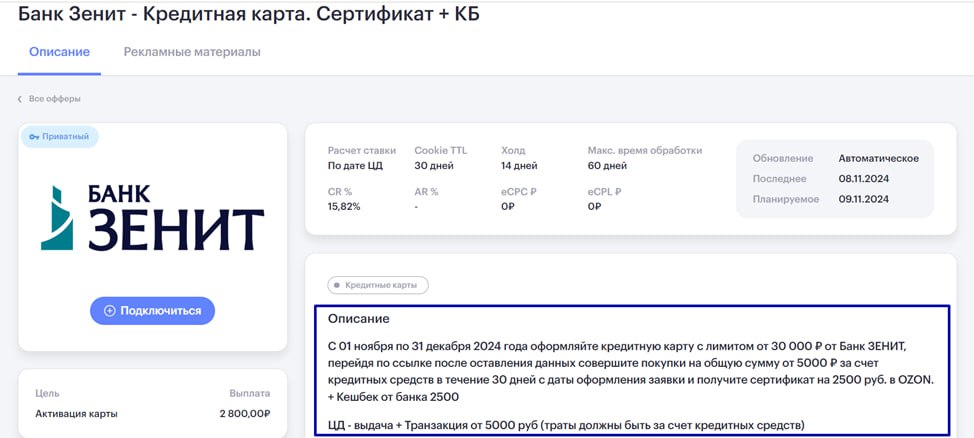Click the Cookie TTL value 30 дней
Screen dimensions: 974x438
click(x=434, y=166)
